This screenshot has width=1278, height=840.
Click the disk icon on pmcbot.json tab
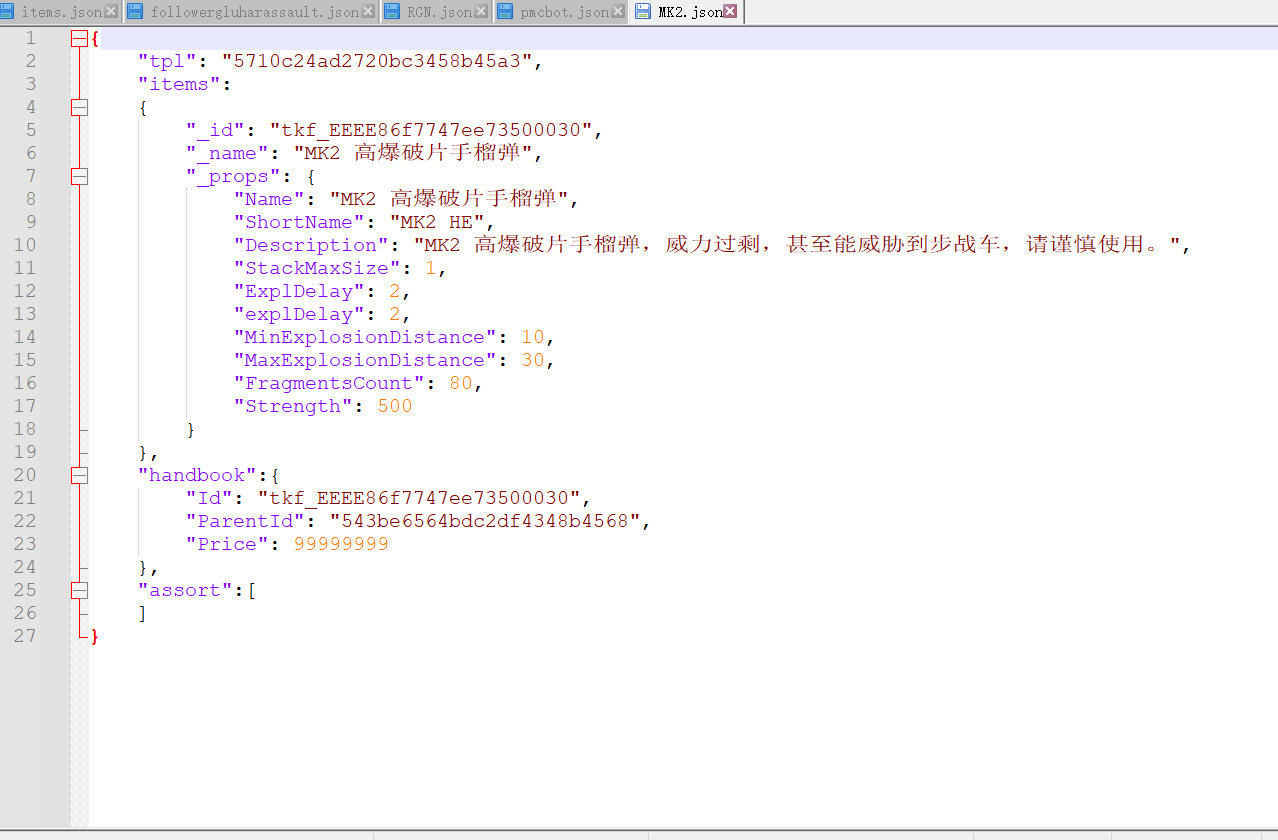pos(505,12)
